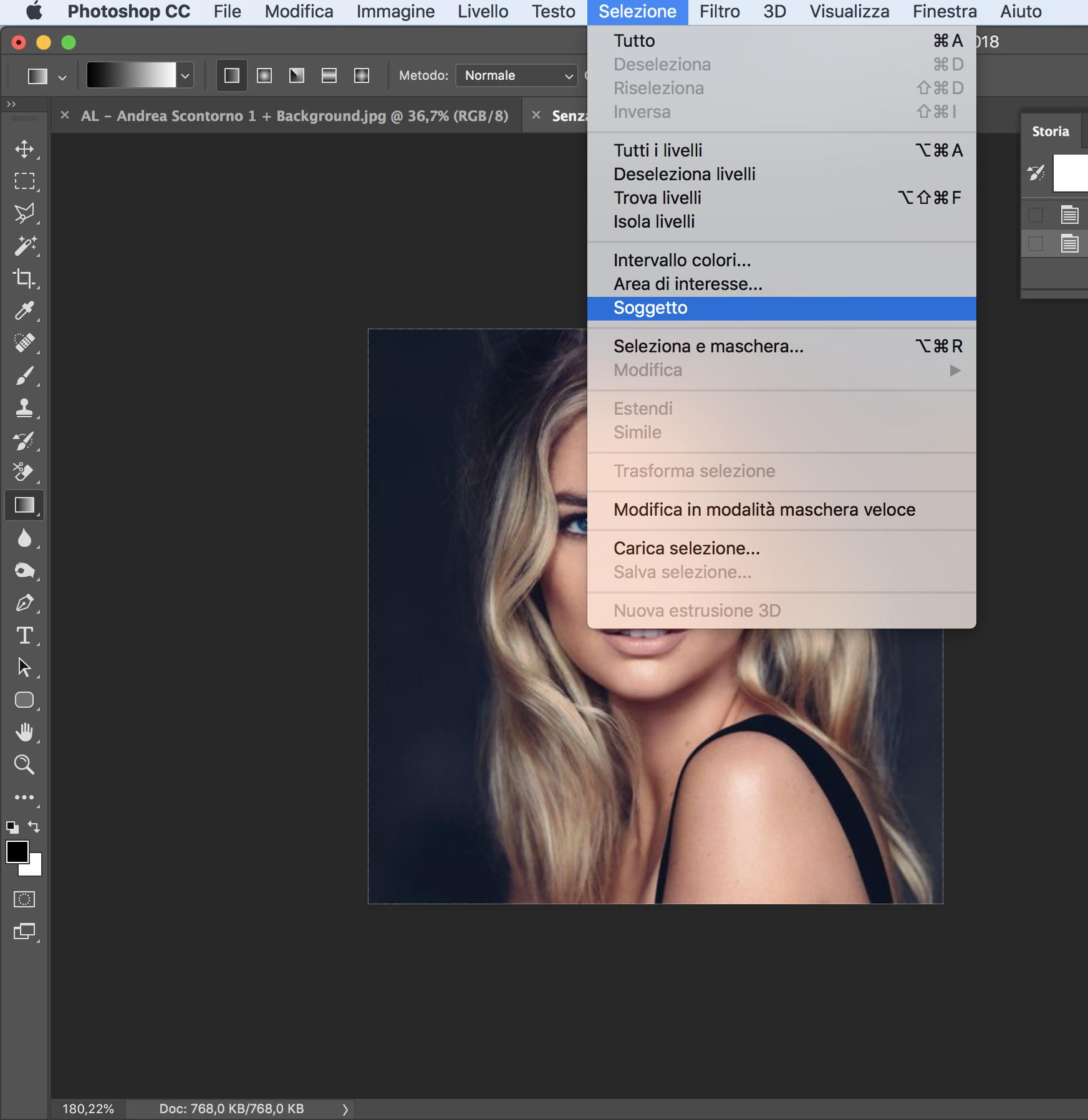Viewport: 1088px width, 1120px height.
Task: Choose Tutti i livelli menu item
Action: click(x=781, y=151)
